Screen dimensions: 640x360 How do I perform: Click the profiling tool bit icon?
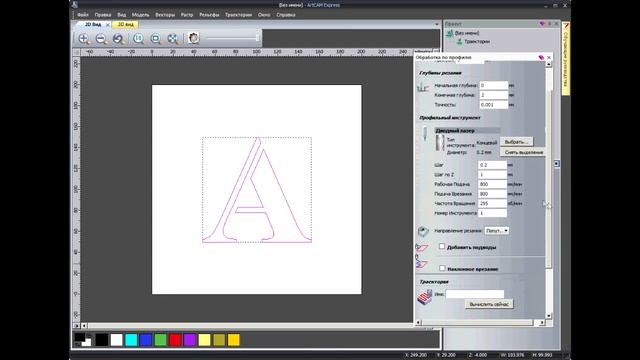[x=425, y=135]
